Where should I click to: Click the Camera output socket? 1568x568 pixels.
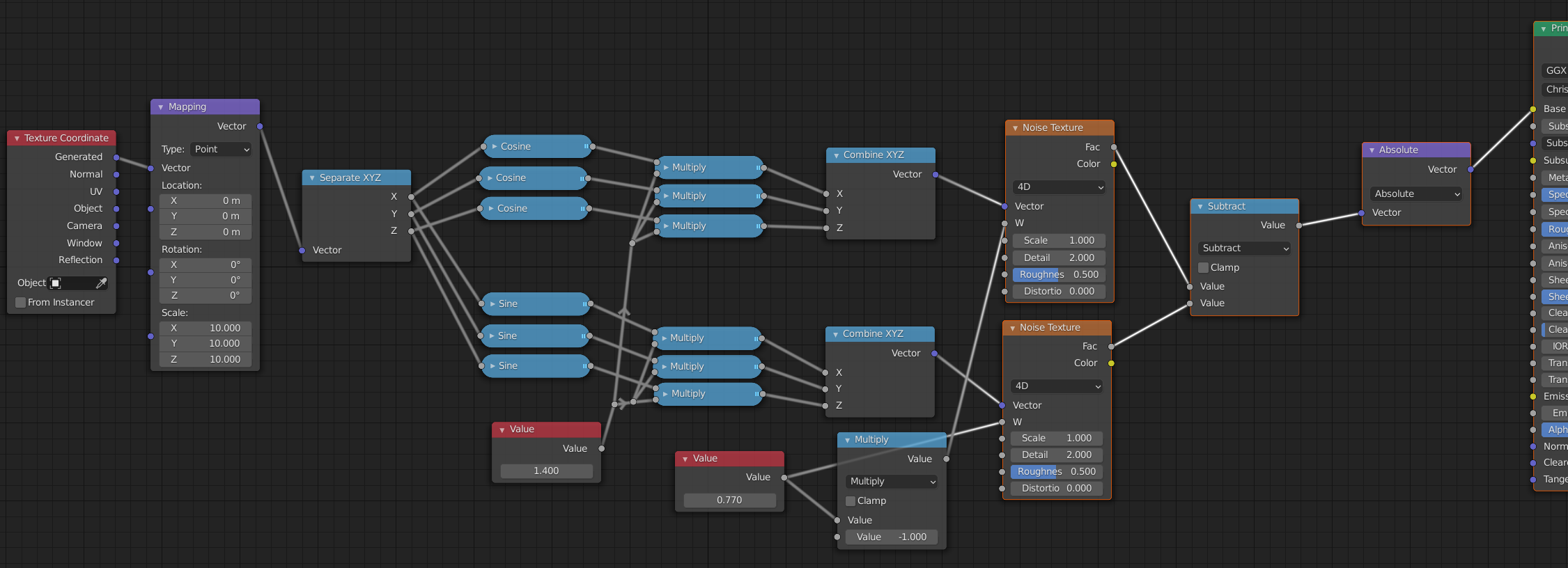(116, 226)
